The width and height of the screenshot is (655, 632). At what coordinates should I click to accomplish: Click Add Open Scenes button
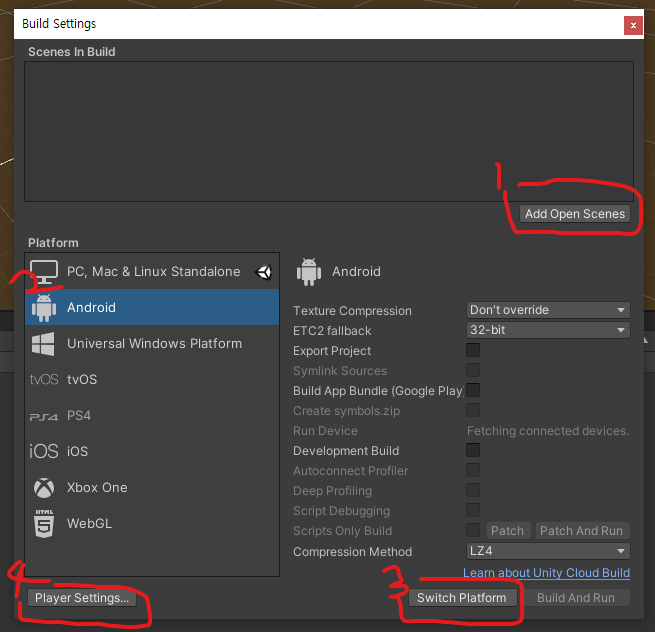coord(575,214)
